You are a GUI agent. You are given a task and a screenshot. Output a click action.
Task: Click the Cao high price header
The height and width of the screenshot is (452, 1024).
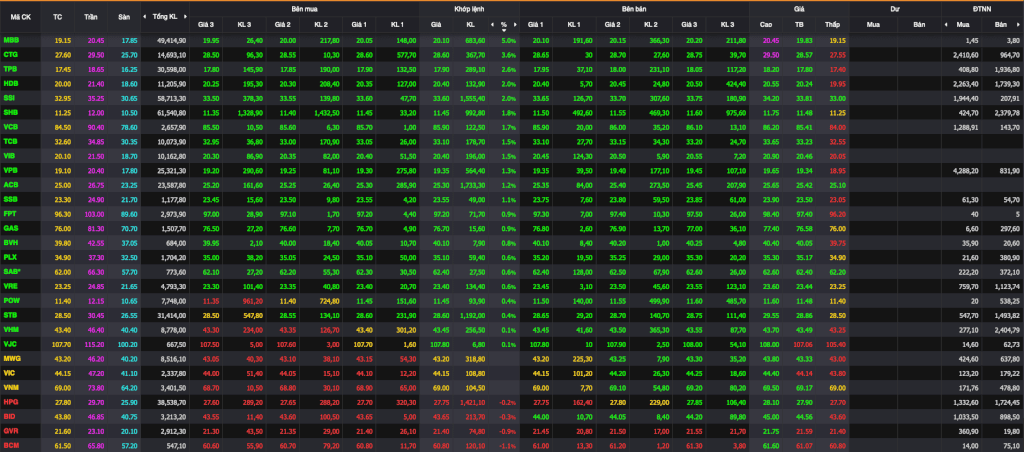(x=766, y=24)
